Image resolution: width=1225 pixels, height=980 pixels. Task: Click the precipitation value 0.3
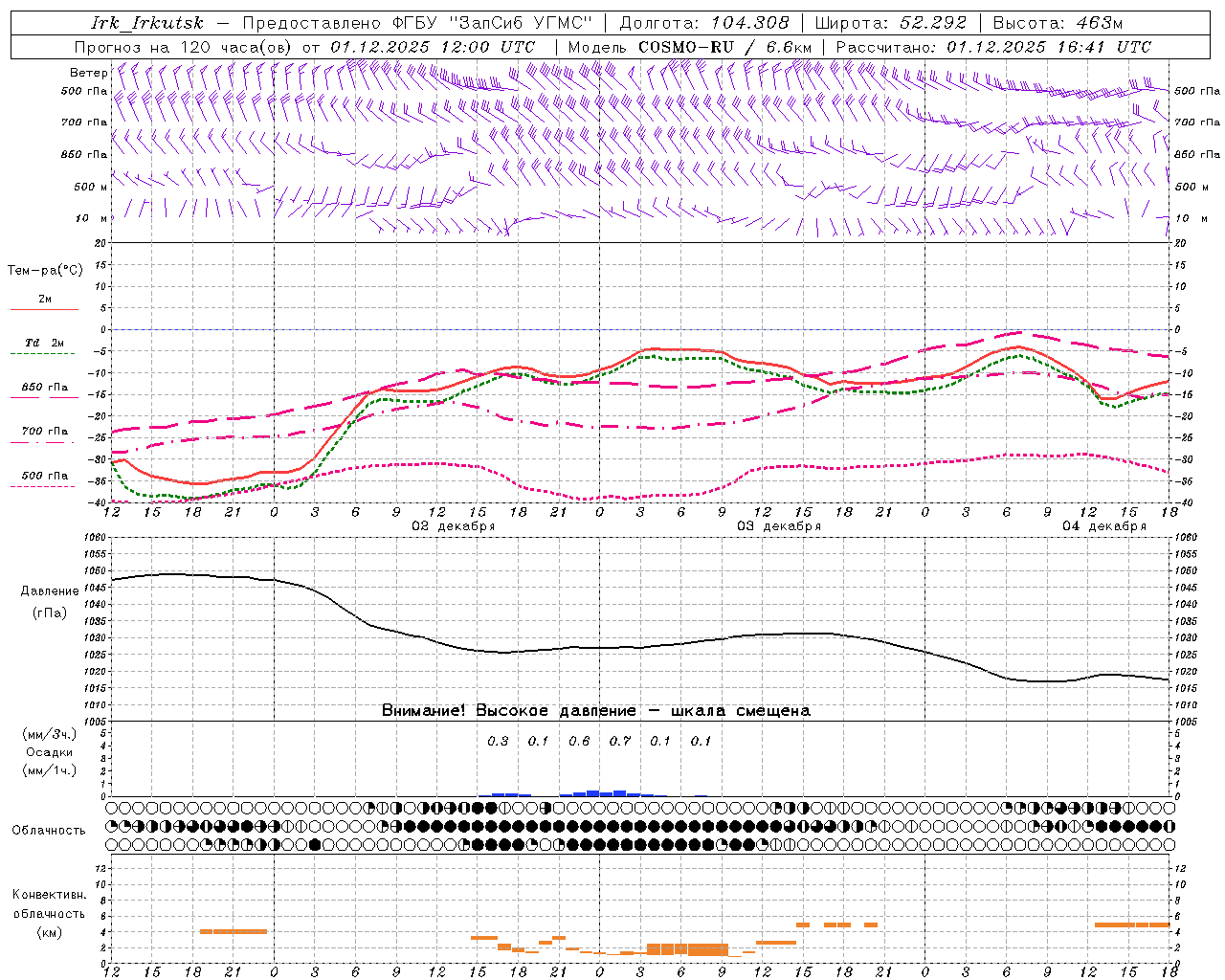(x=498, y=741)
